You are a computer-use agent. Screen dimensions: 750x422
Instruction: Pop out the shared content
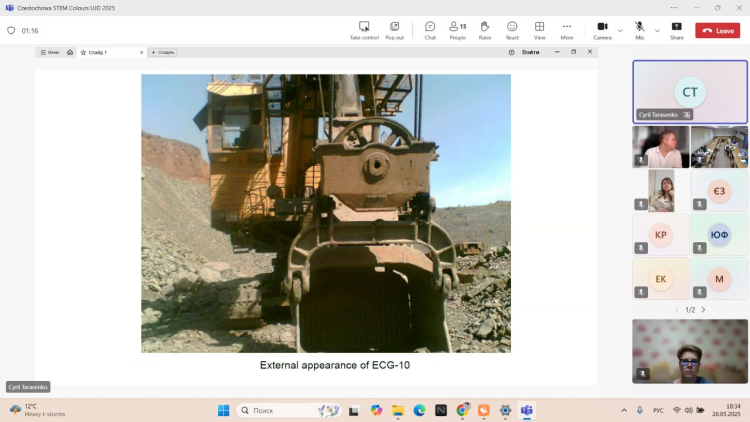click(395, 30)
